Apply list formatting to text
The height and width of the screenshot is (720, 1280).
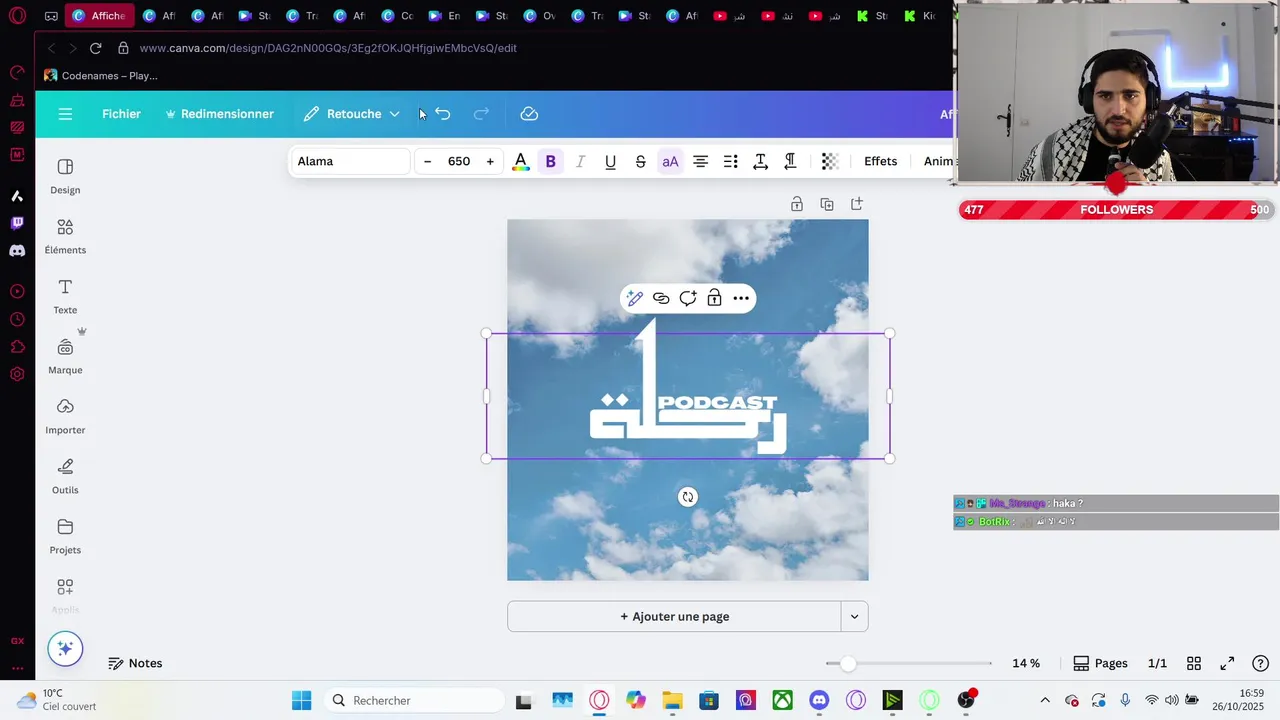[x=730, y=161]
